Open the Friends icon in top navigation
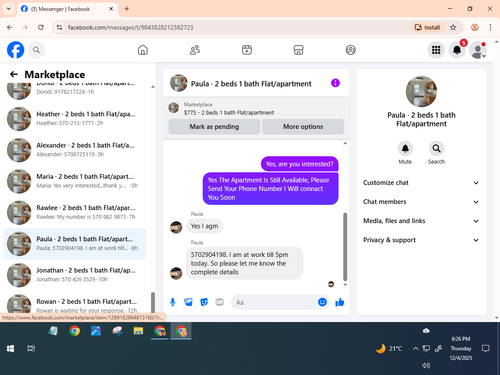Viewport: 500px width, 375px height. tap(195, 50)
